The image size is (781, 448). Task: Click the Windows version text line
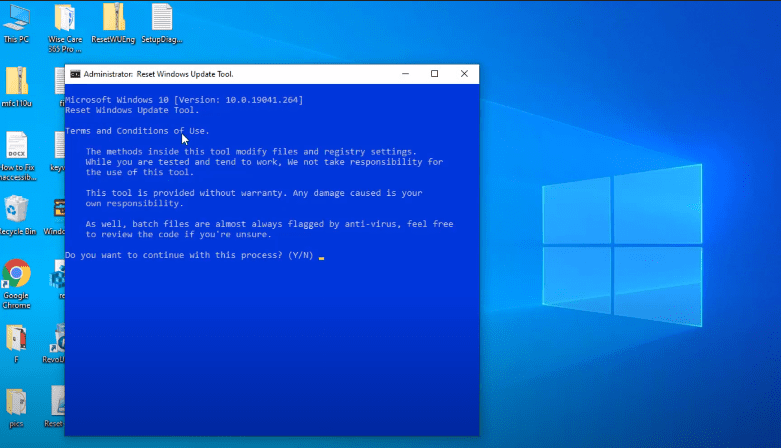point(184,100)
